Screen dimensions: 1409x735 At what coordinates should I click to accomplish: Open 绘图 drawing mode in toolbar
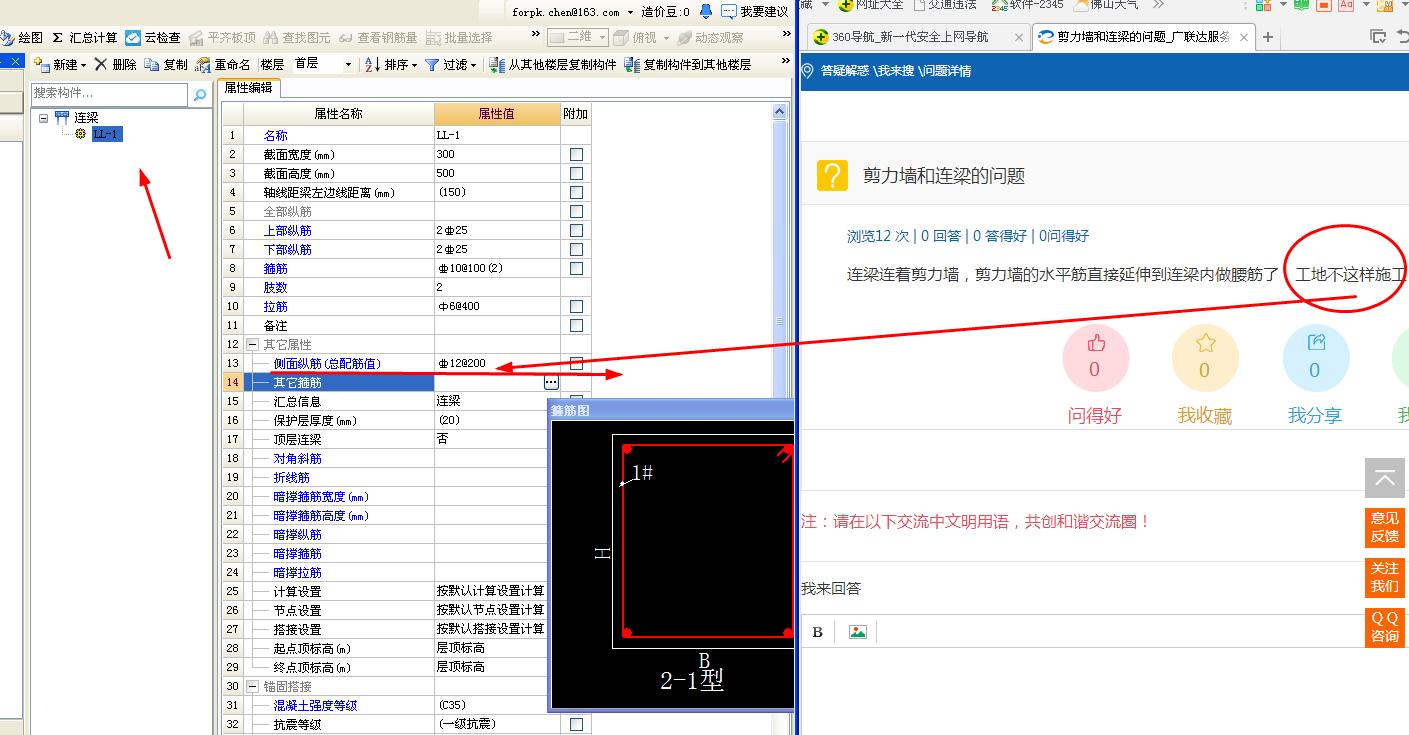pyautogui.click(x=22, y=38)
